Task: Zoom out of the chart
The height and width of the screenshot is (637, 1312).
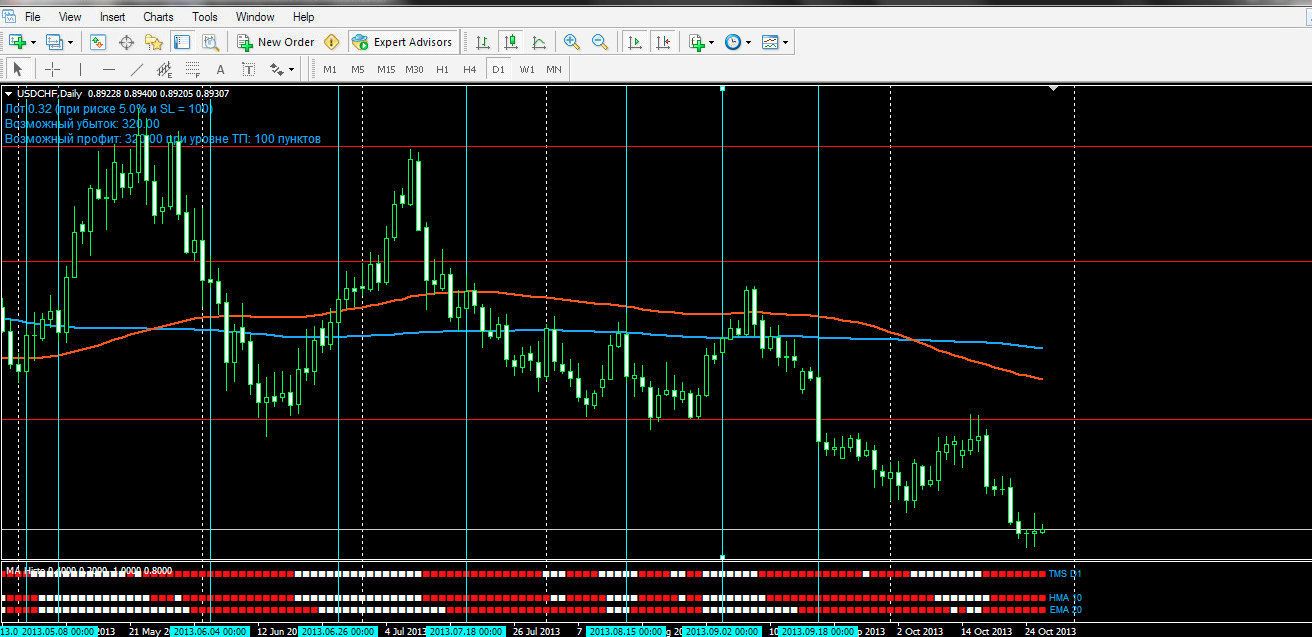Action: pos(600,42)
